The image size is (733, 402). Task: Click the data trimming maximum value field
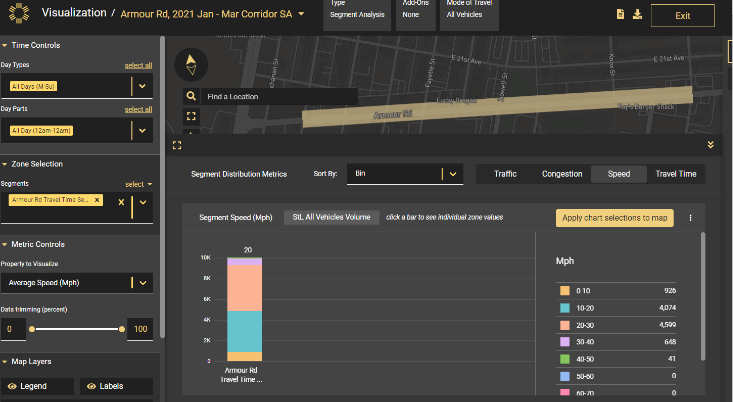[140, 329]
